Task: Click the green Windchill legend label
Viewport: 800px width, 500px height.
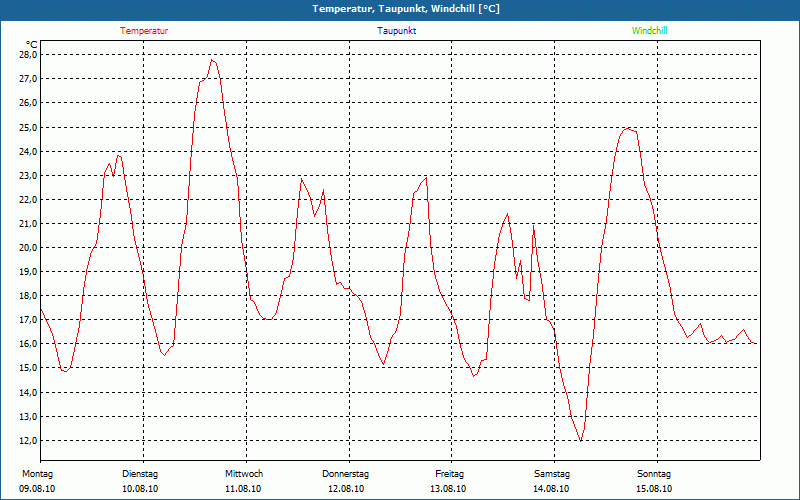Action: (649, 31)
